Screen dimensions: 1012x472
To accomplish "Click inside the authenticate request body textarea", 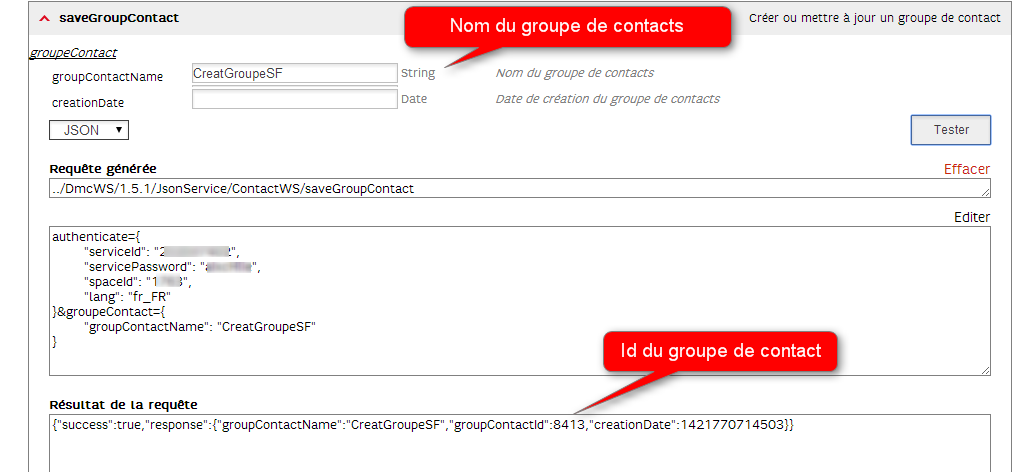I will (x=520, y=301).
